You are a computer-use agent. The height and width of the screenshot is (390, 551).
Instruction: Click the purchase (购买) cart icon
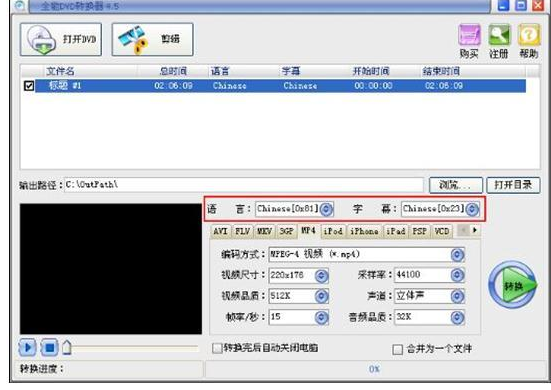pyautogui.click(x=469, y=35)
